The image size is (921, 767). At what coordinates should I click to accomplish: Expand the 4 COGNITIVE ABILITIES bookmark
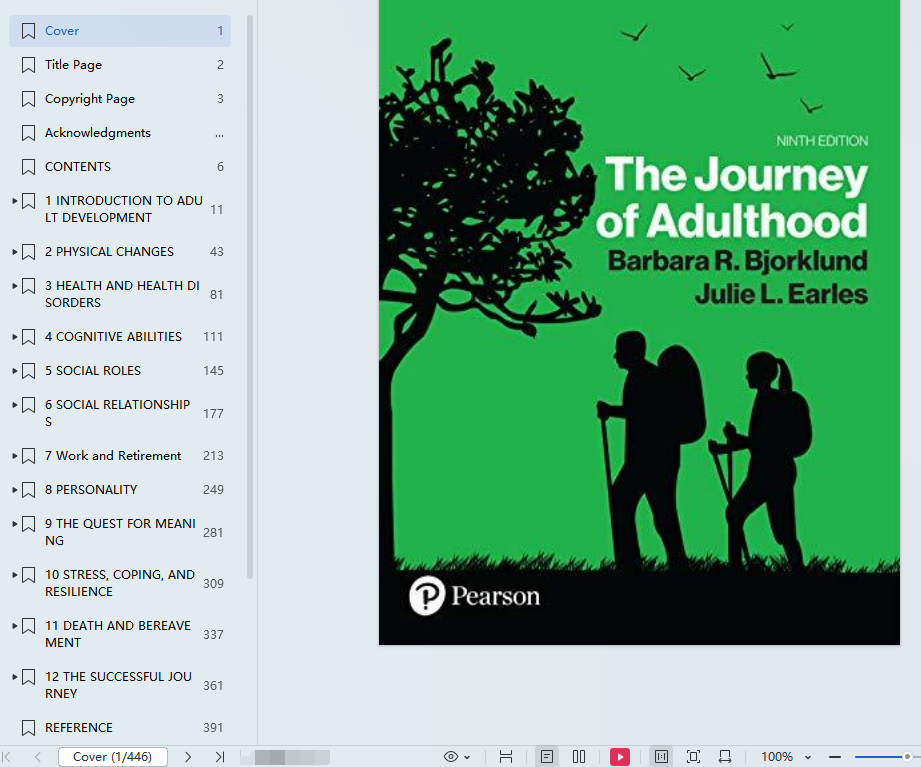[15, 337]
